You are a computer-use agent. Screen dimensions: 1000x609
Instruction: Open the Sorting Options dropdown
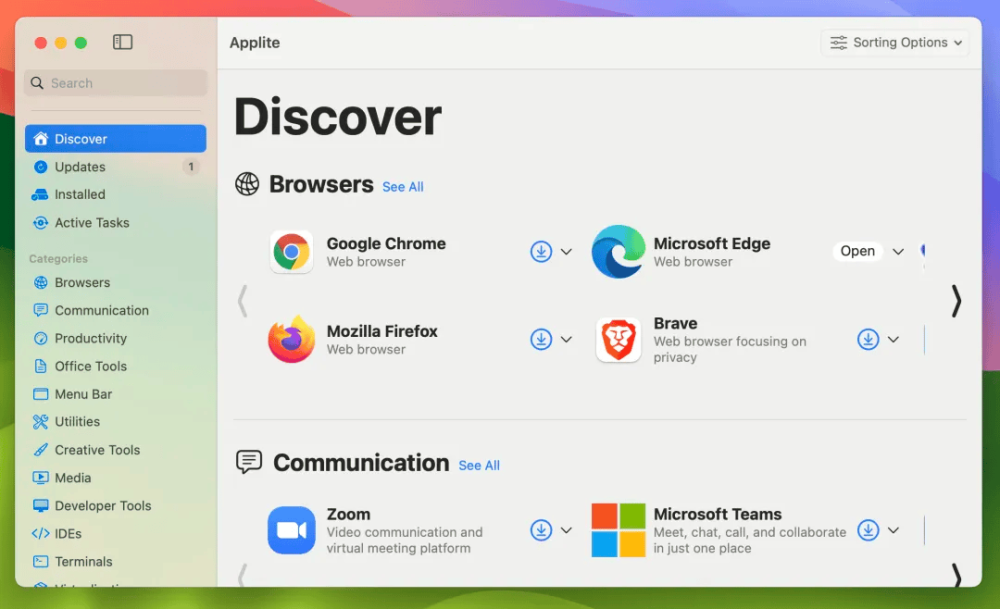[895, 43]
